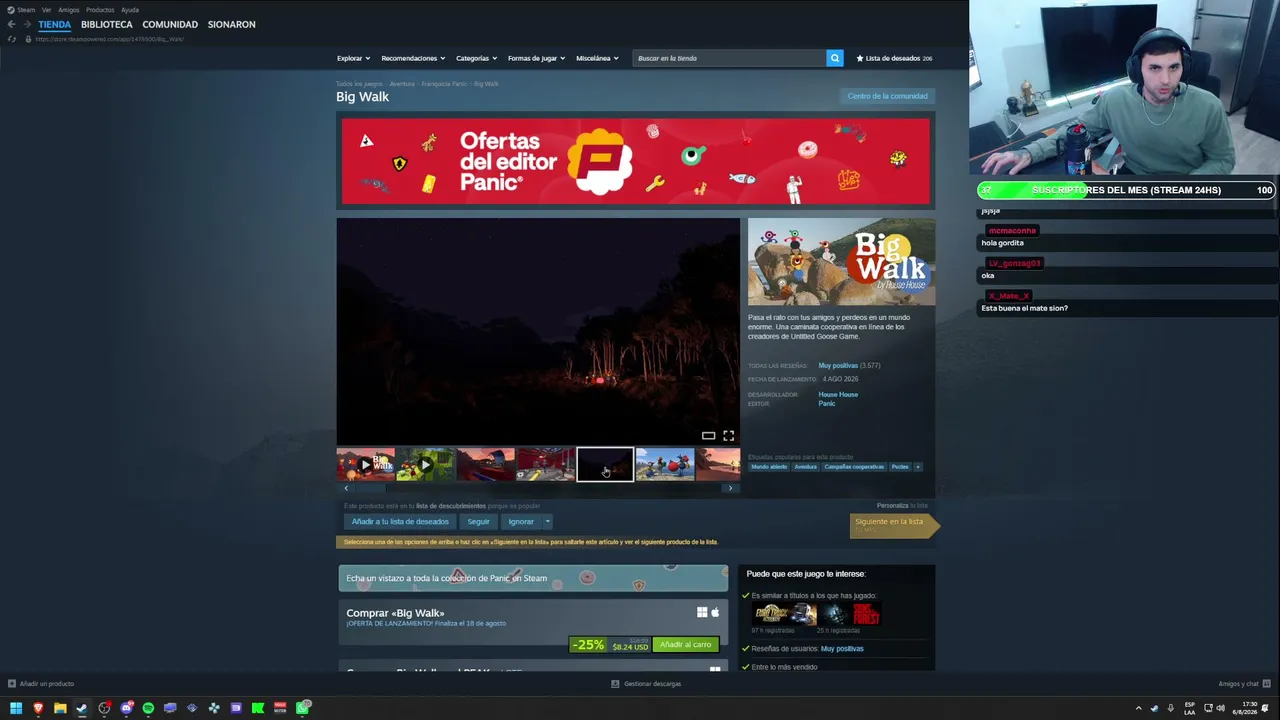Expand the Formas de jugar dropdown
1280x720 pixels.
536,58
